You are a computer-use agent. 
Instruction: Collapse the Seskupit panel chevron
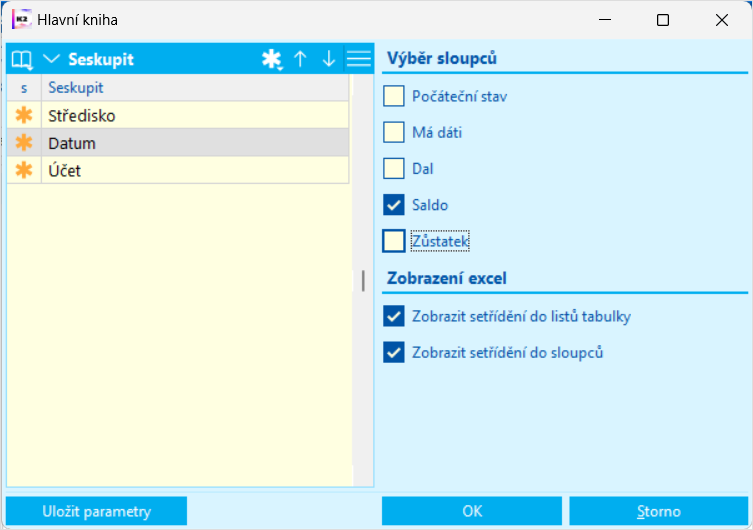(x=52, y=60)
